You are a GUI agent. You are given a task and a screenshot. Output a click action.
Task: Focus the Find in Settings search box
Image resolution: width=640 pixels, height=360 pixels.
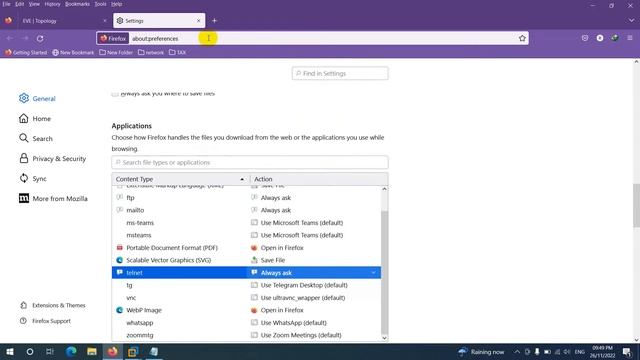pyautogui.click(x=340, y=73)
